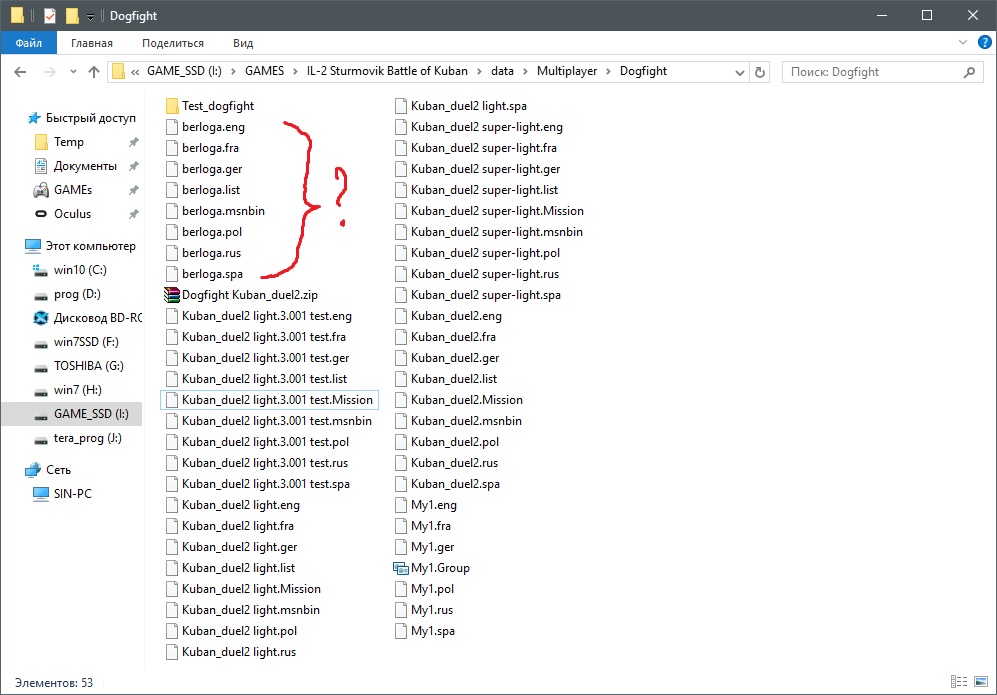The width and height of the screenshot is (997, 695).
Task: Select Kuban_duel2 light.Mission file
Action: tap(251, 589)
